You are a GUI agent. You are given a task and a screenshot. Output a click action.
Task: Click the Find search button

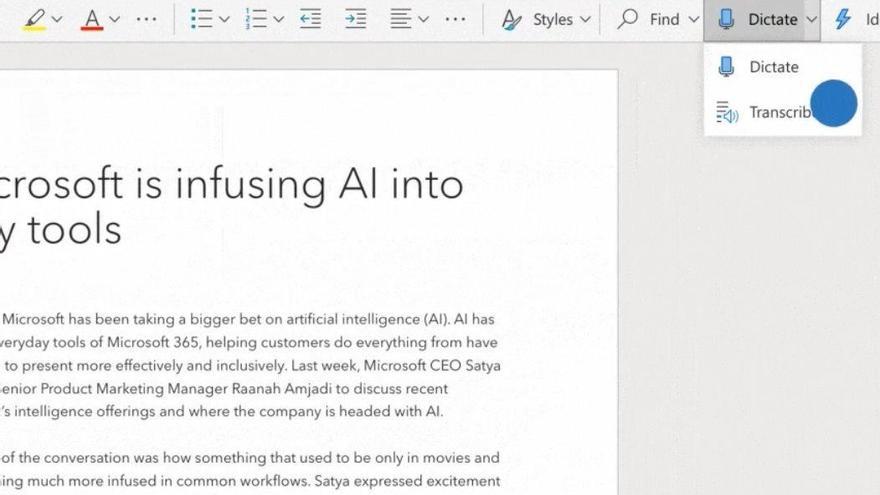tap(649, 19)
